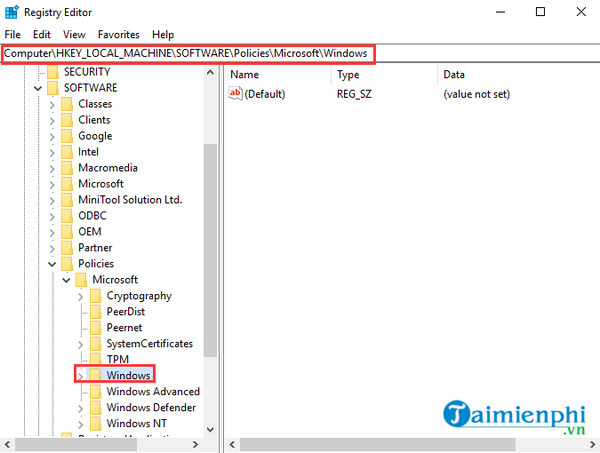Select the SOFTWARE folder icon
The height and width of the screenshot is (453, 600).
tap(53, 88)
